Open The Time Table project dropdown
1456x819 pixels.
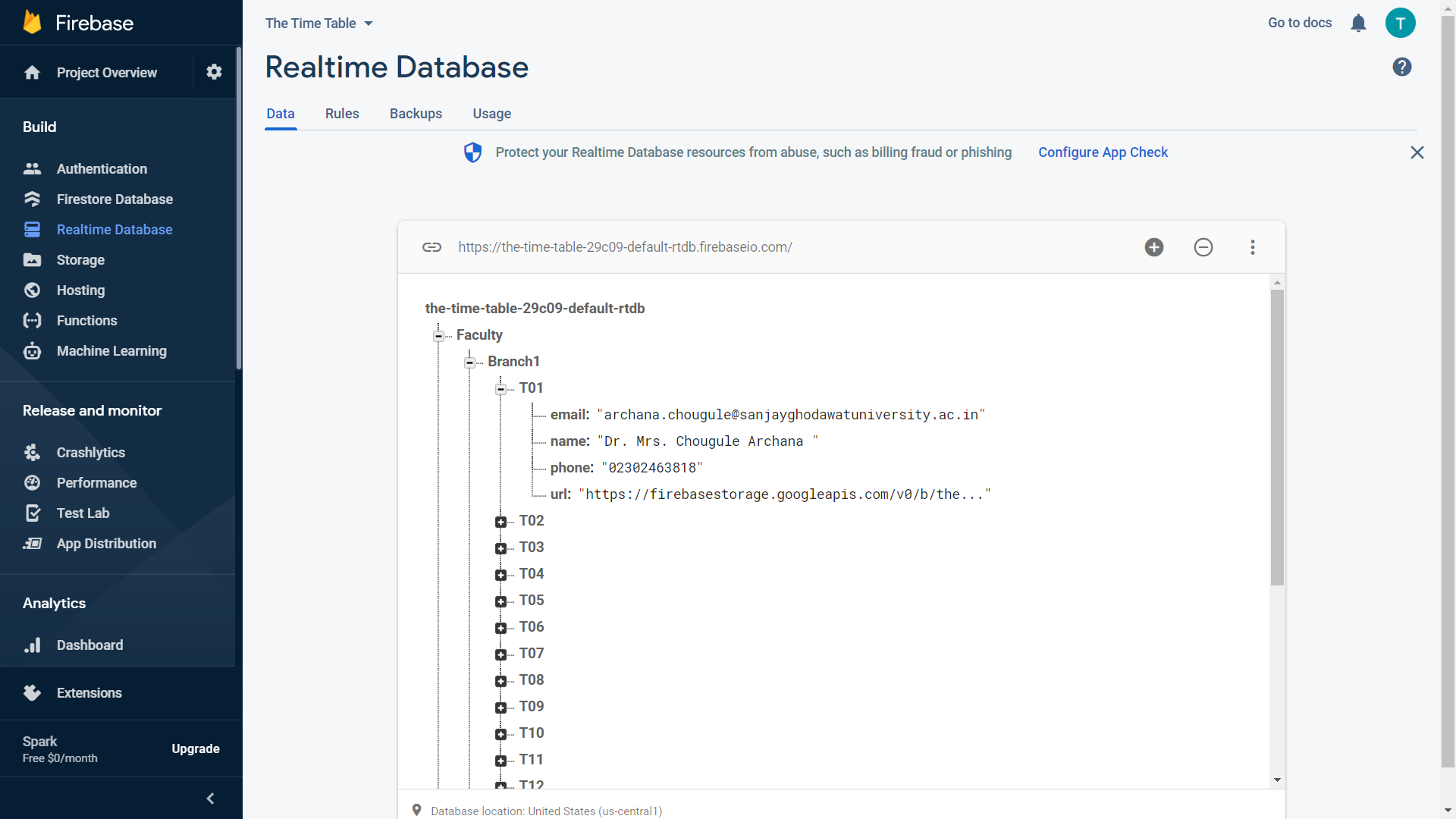(x=318, y=23)
